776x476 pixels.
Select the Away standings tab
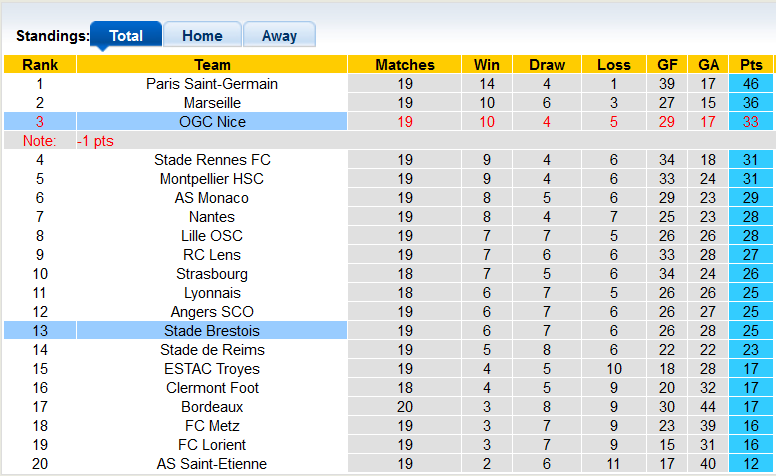(x=279, y=36)
